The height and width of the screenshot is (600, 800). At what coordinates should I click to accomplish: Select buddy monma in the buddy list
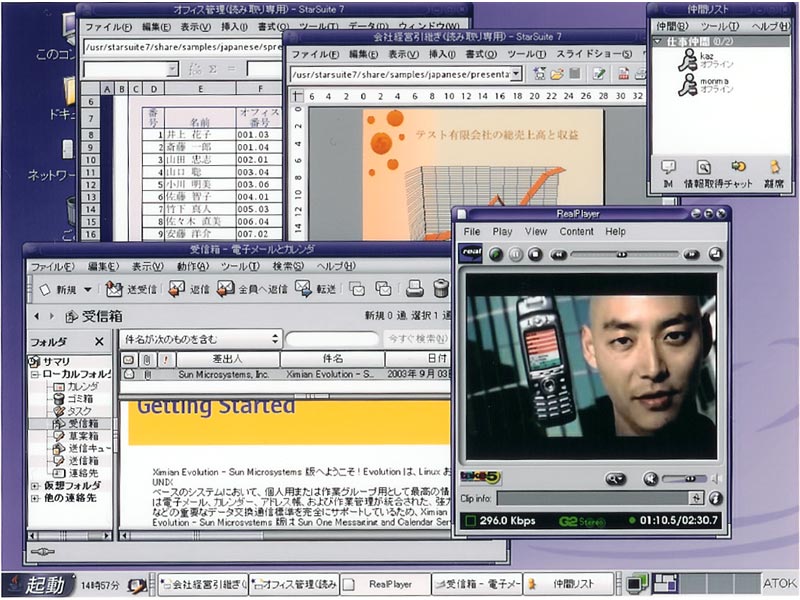[706, 85]
